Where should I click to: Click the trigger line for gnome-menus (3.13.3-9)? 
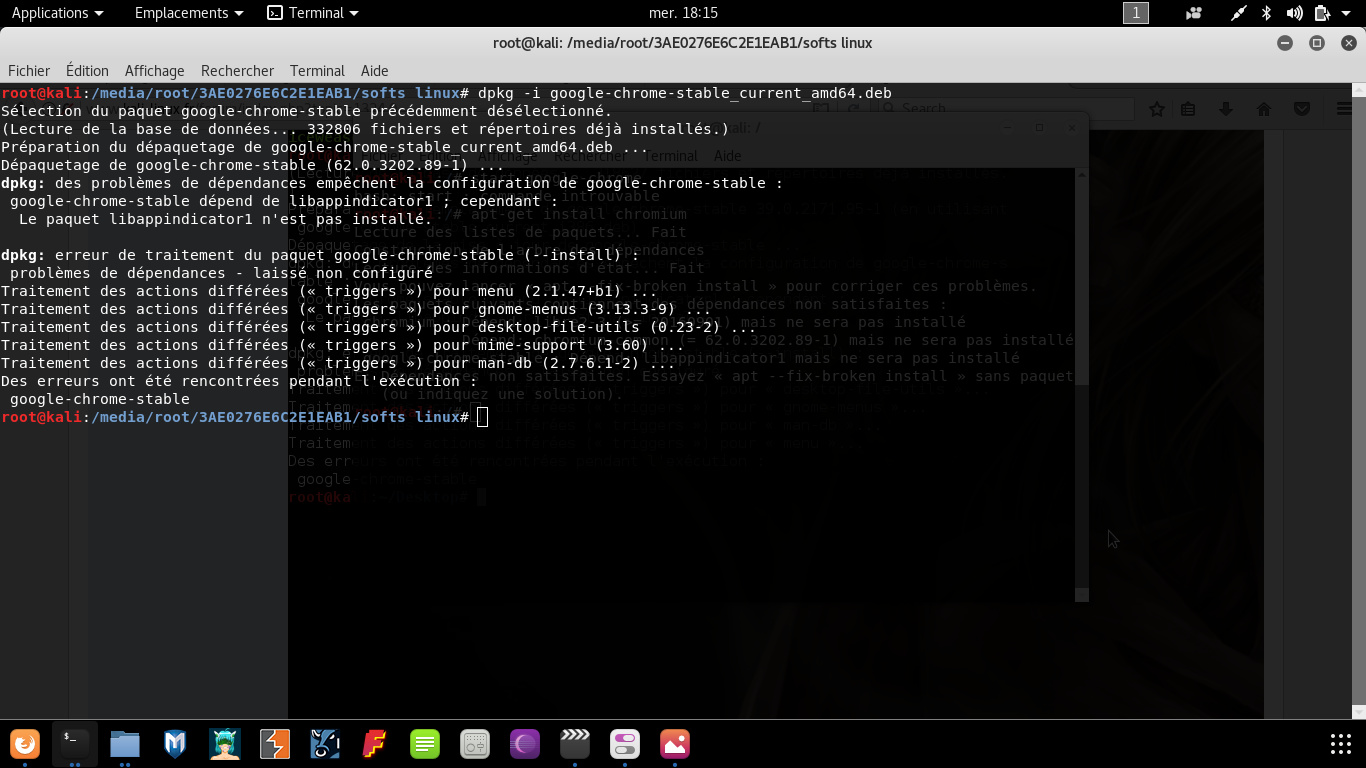356,309
